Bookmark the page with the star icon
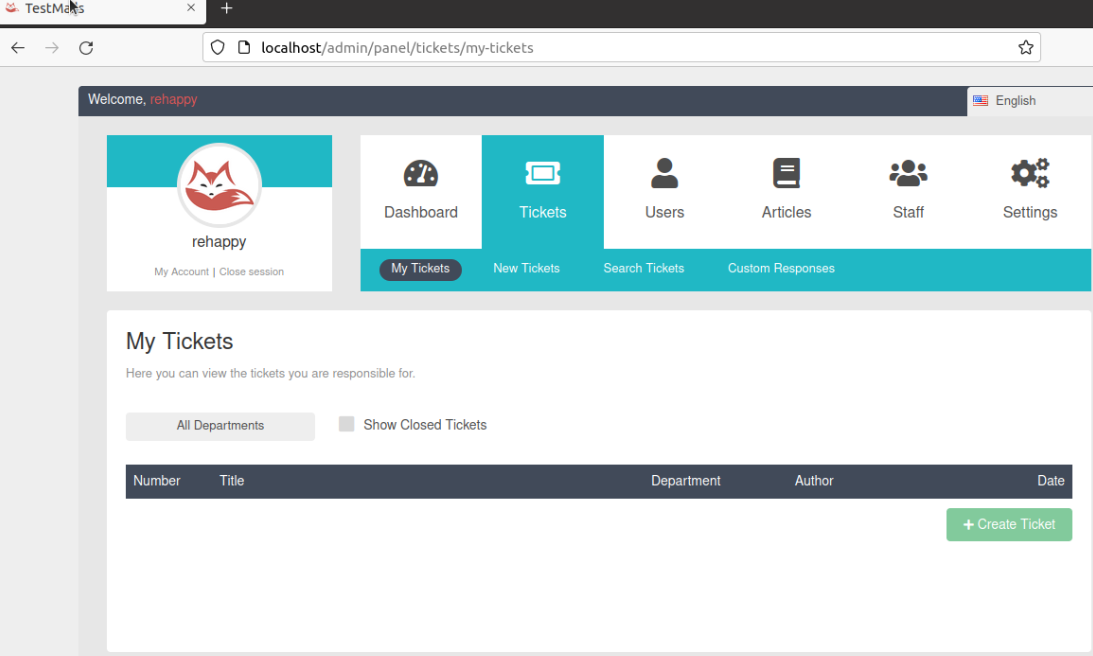Image resolution: width=1093 pixels, height=656 pixels. pyautogui.click(x=1026, y=47)
